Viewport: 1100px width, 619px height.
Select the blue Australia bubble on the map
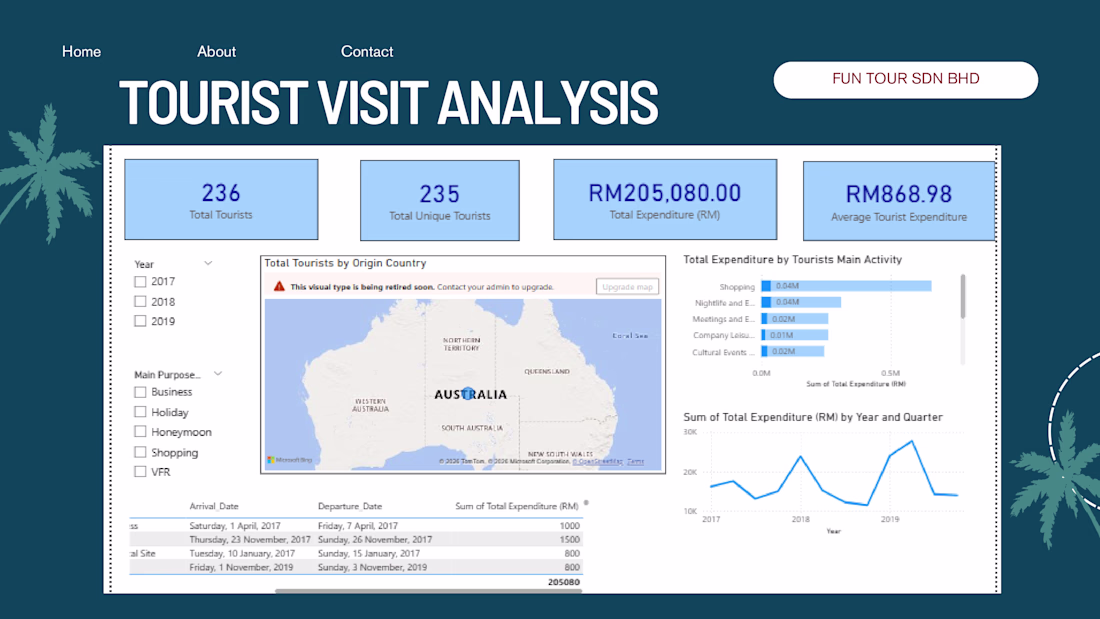468,394
